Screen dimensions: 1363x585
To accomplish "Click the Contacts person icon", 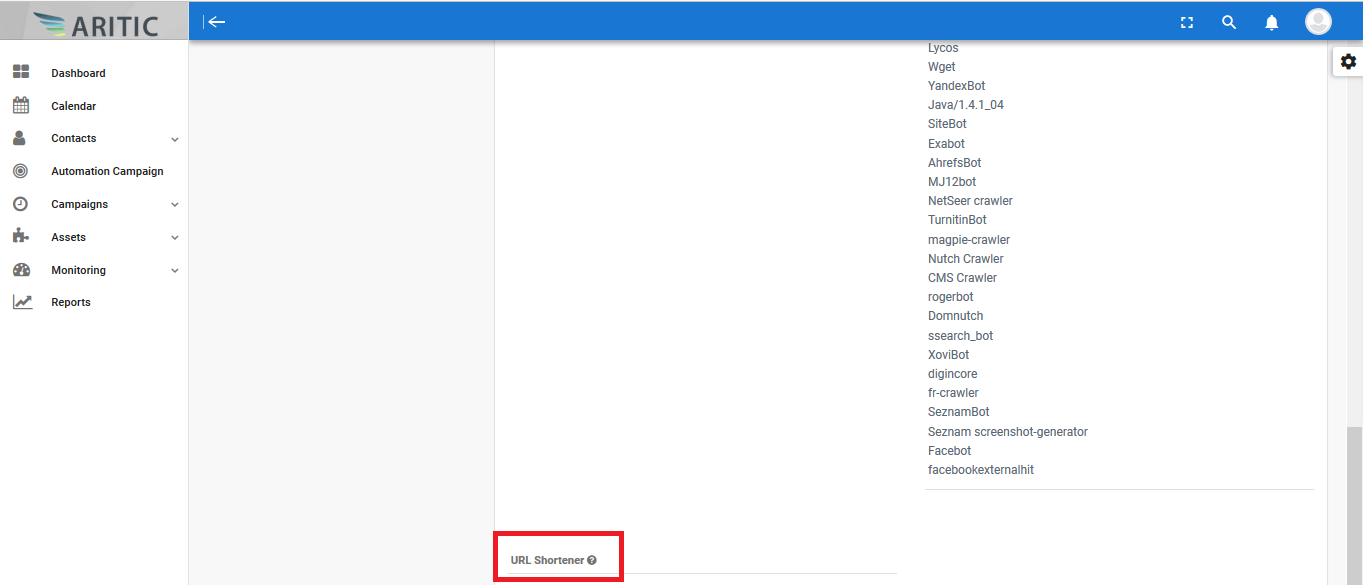I will pos(19,138).
